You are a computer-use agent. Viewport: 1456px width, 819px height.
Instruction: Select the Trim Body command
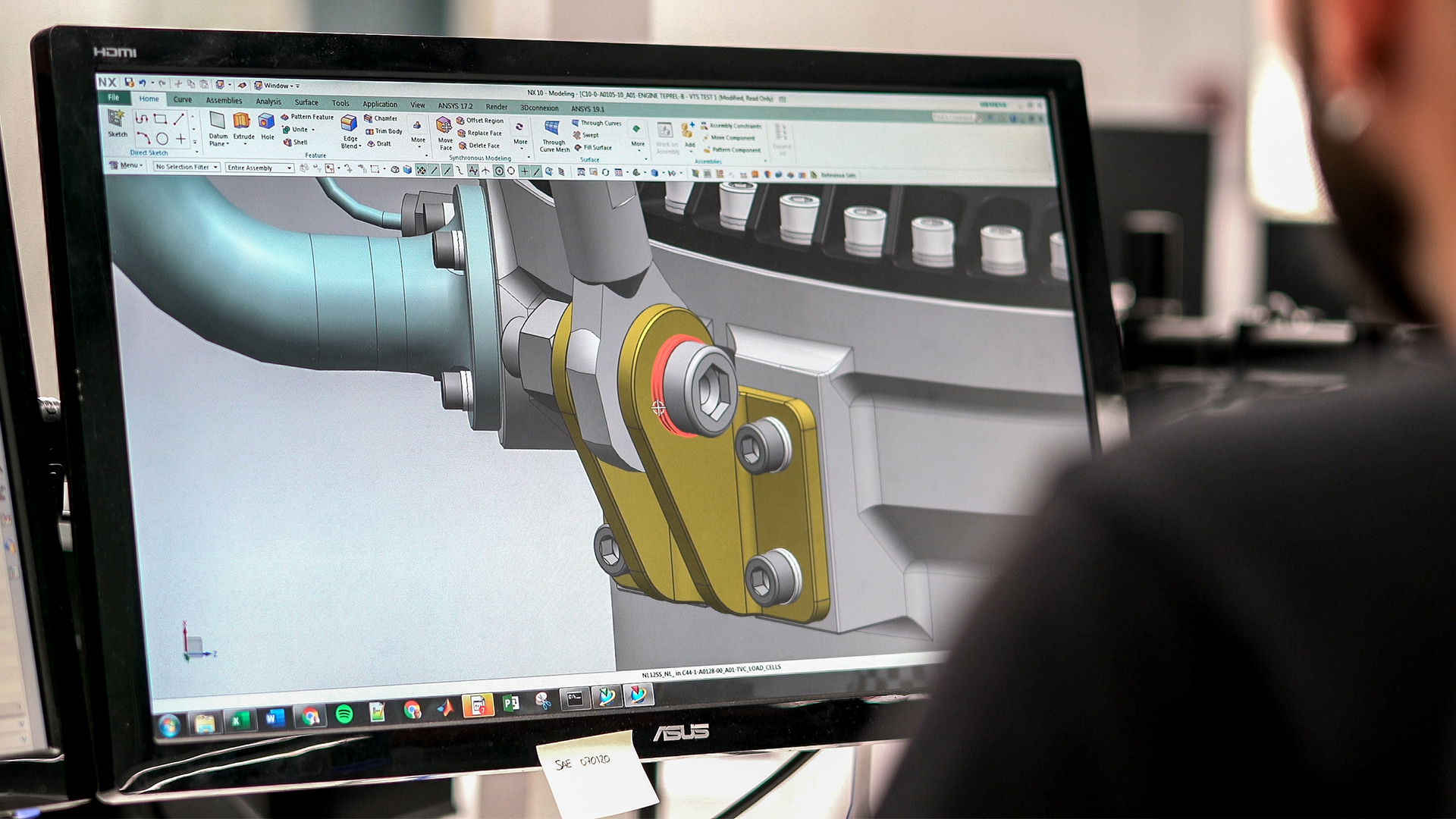pos(384,131)
